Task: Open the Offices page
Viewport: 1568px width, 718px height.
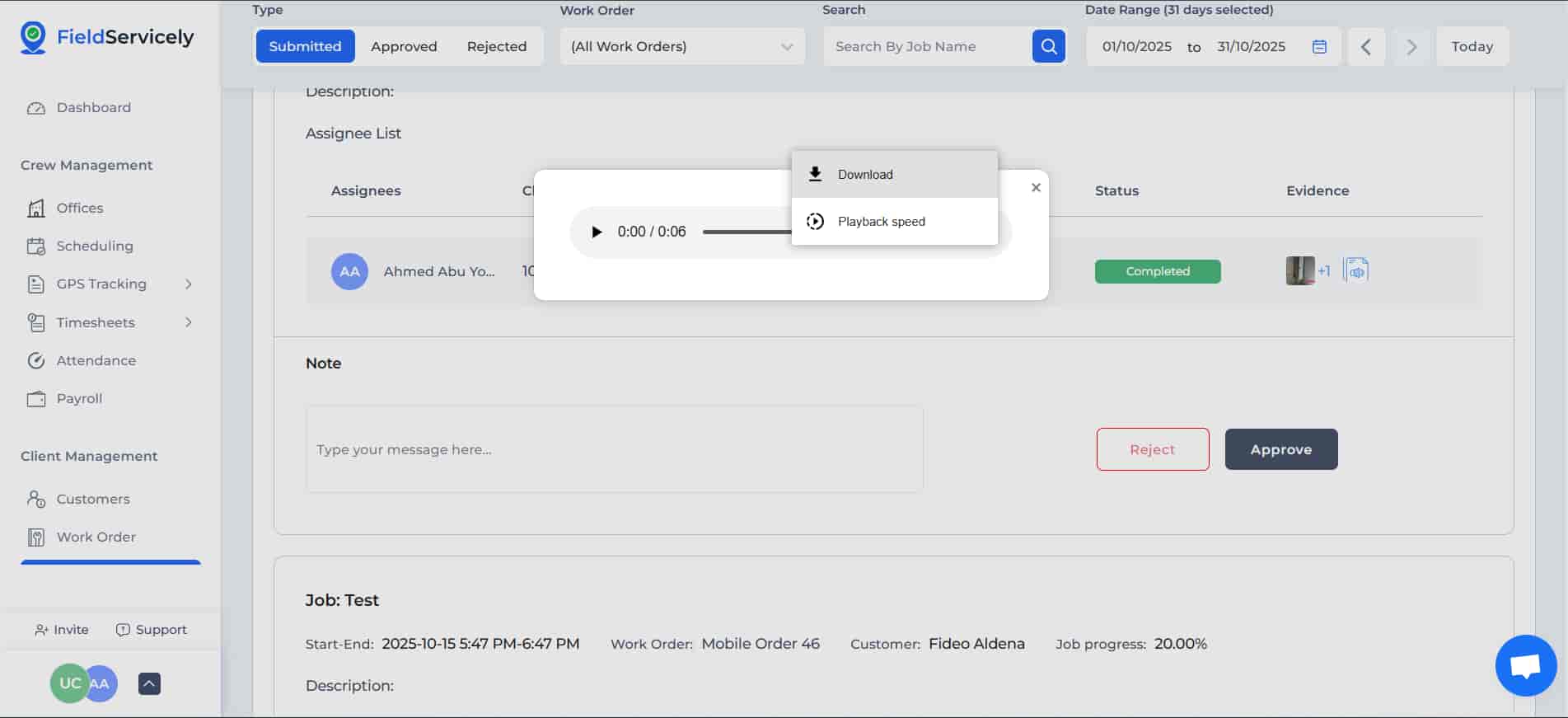Action: [66, 208]
